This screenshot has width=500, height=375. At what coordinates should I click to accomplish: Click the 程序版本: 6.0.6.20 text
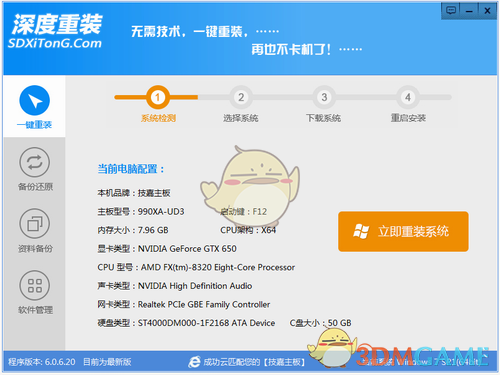click(x=42, y=362)
